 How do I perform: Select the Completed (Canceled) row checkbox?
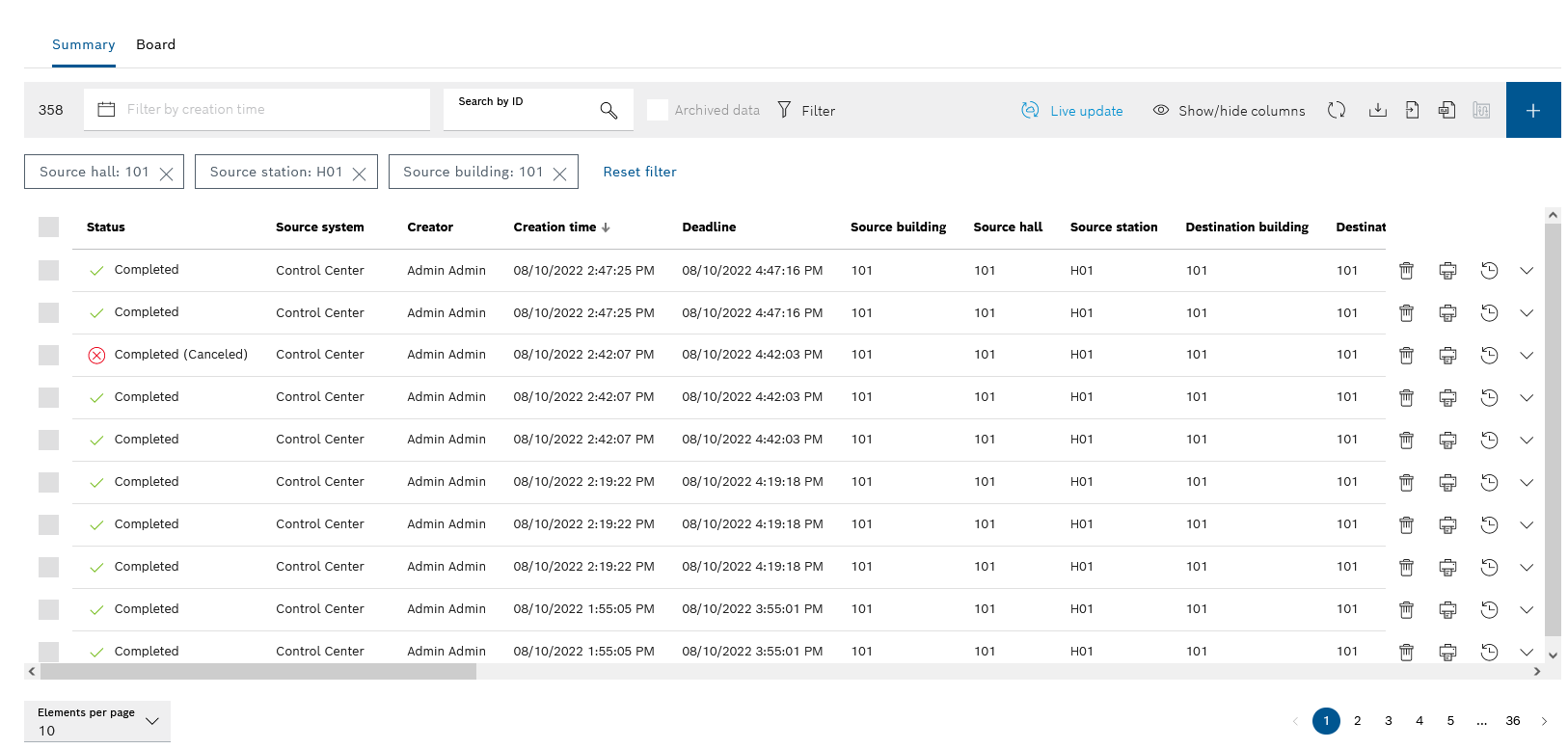coord(49,355)
